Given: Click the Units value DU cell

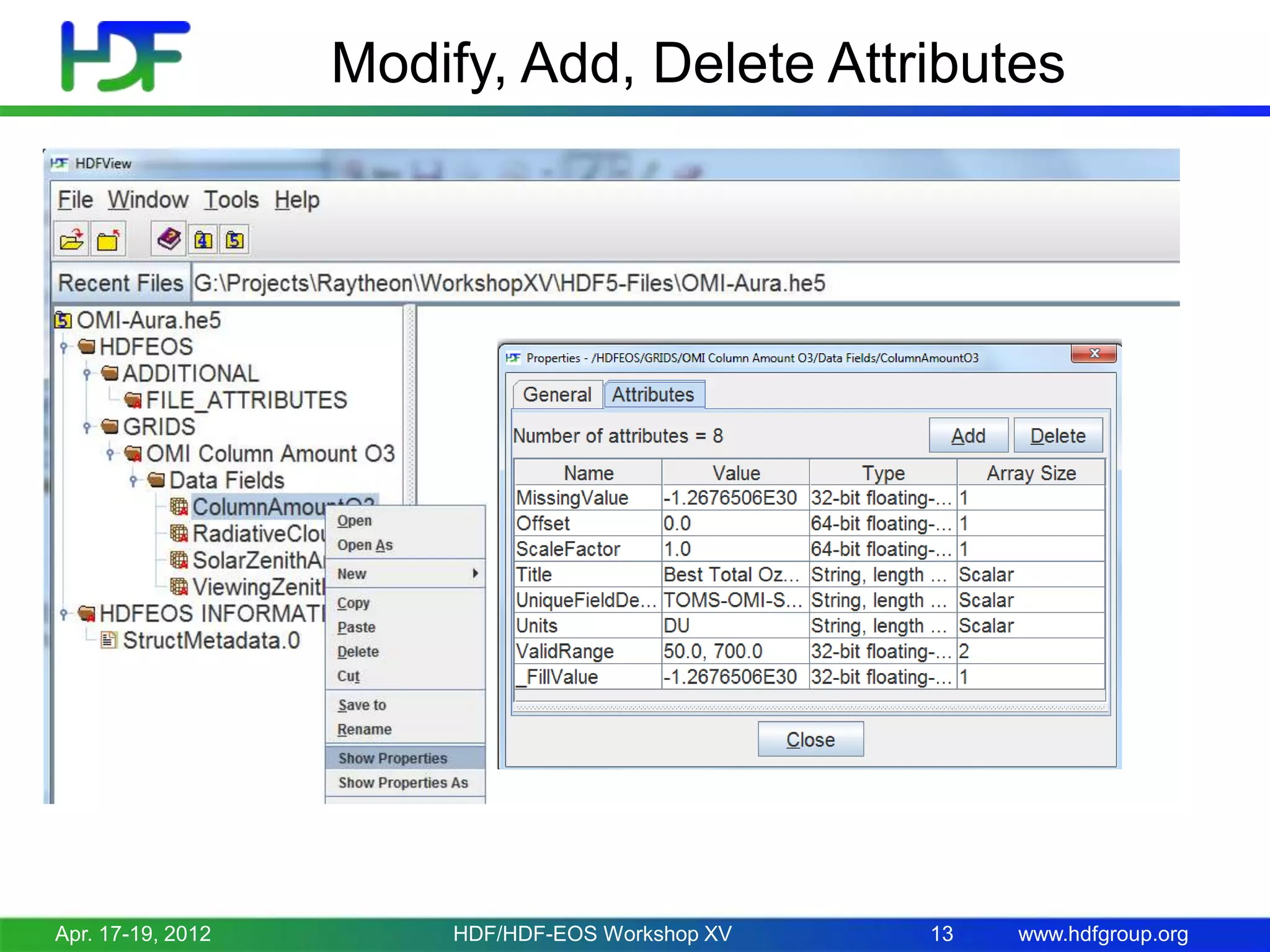Looking at the screenshot, I should 735,626.
